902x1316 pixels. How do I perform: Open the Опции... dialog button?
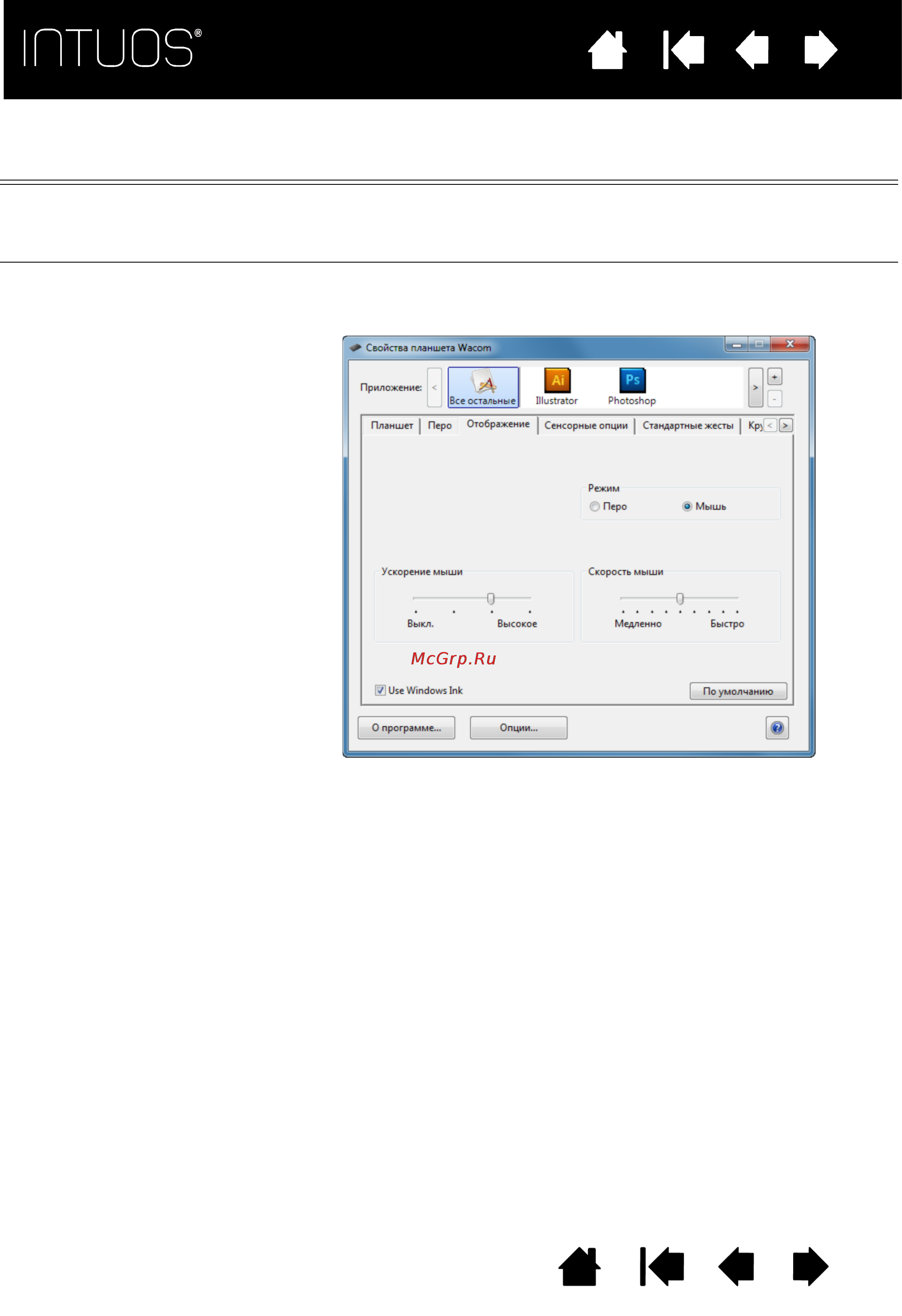[518, 728]
